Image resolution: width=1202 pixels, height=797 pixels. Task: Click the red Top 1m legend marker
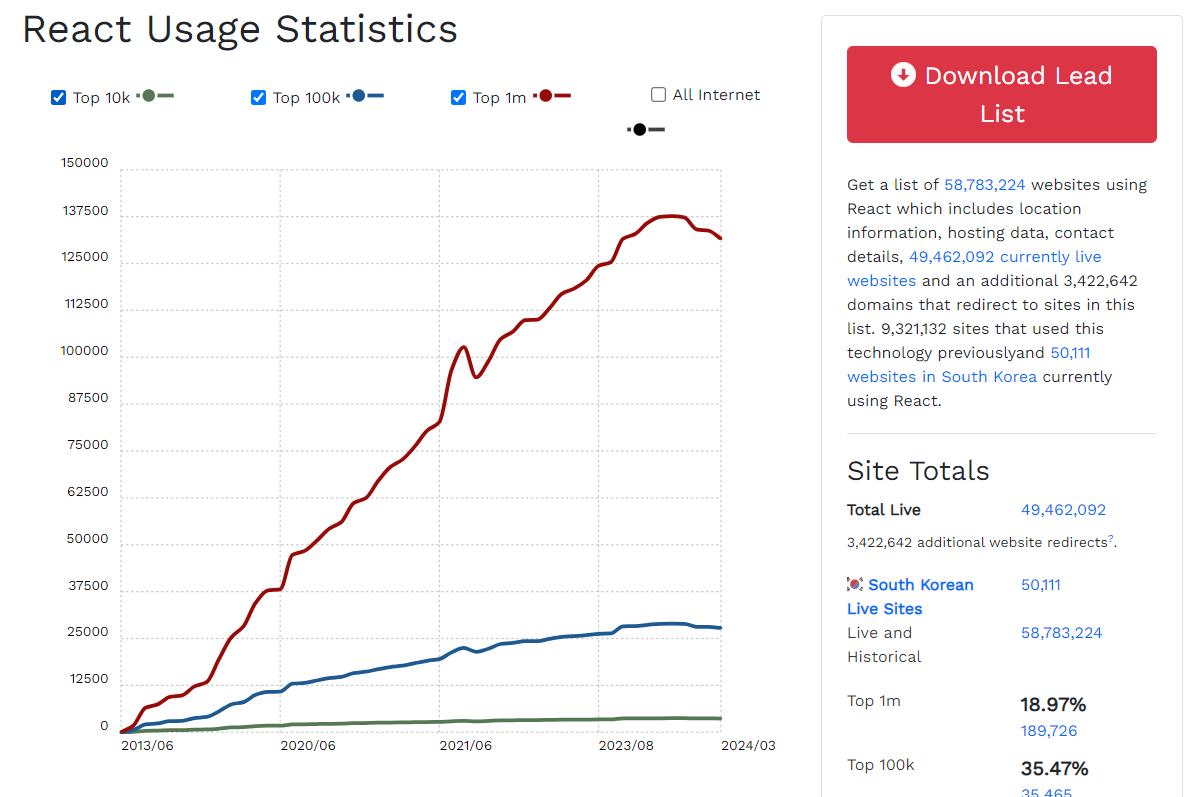point(546,96)
